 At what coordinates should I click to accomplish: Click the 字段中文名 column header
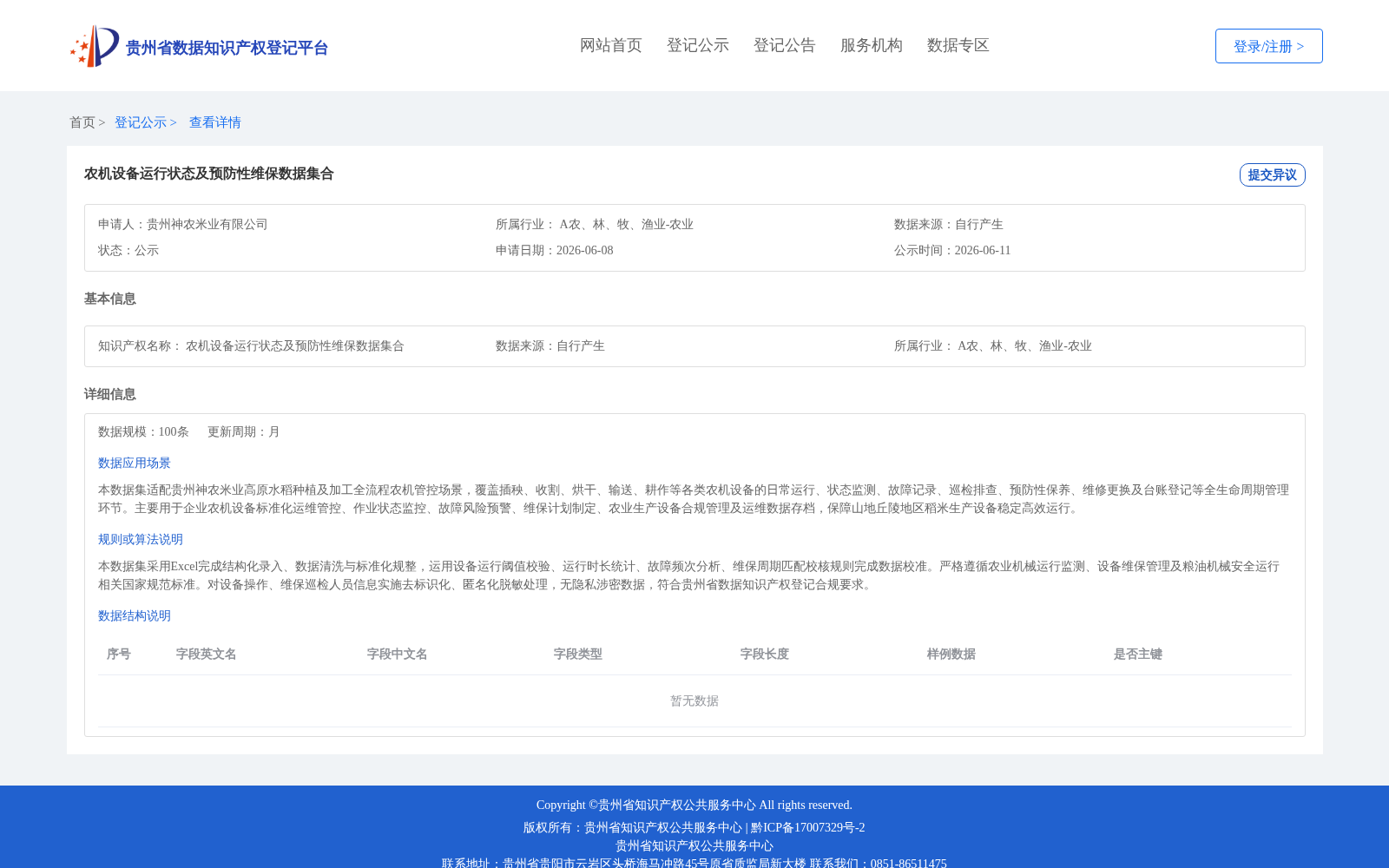pos(398,654)
